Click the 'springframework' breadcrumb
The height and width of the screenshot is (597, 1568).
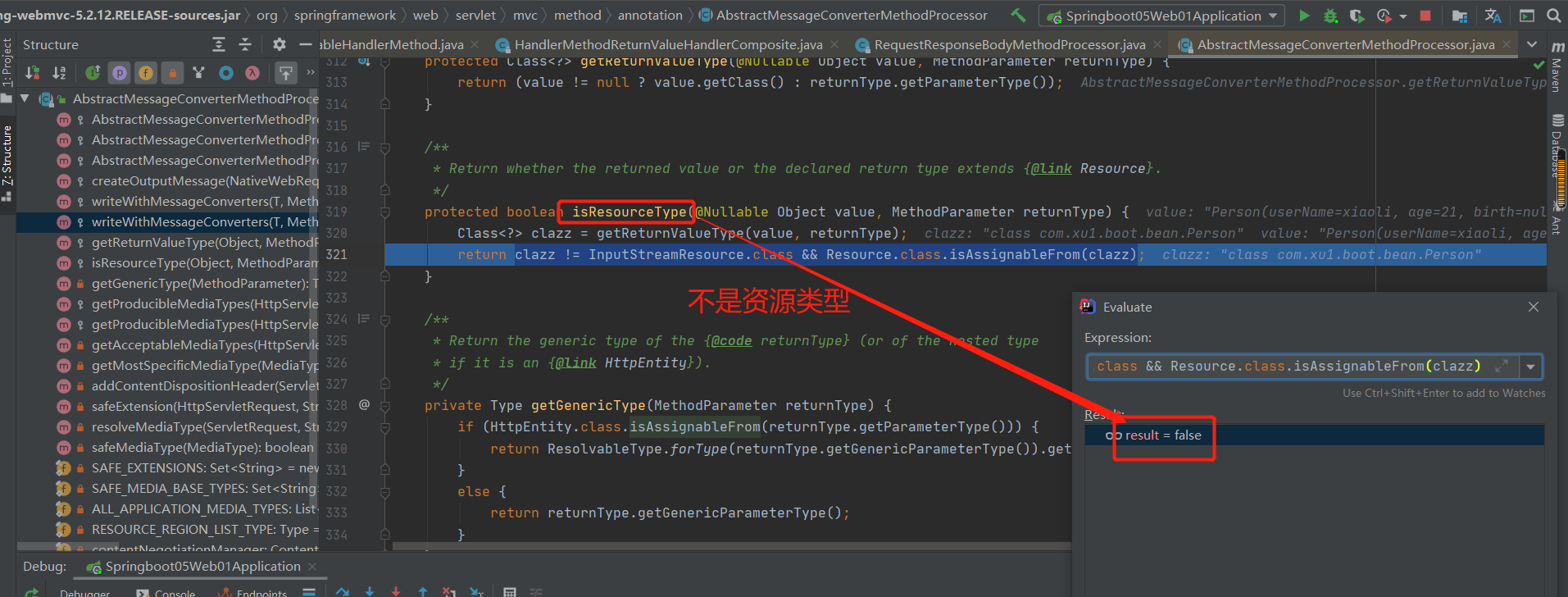[345, 16]
